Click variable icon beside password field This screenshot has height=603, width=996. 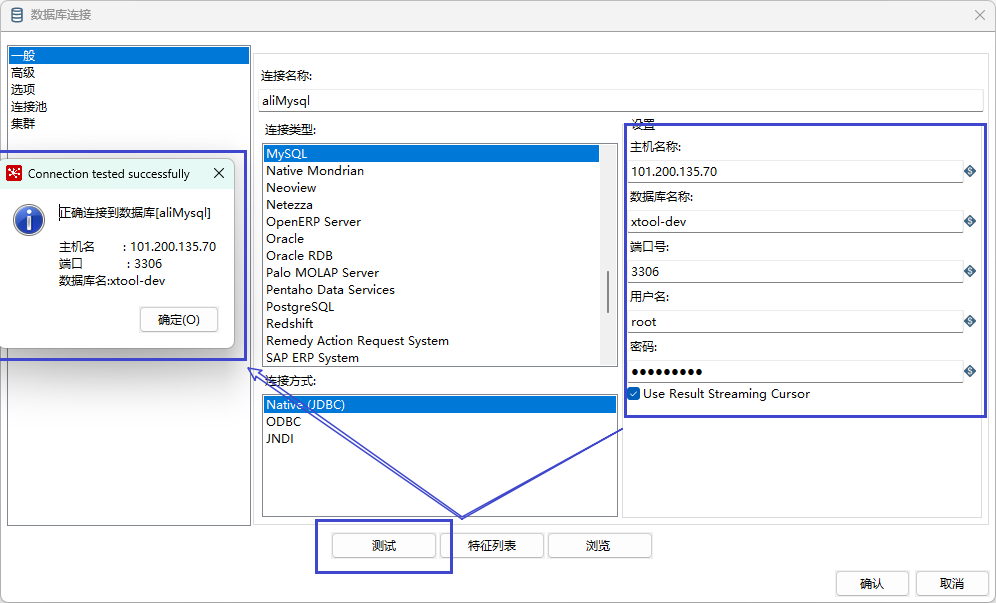click(969, 372)
